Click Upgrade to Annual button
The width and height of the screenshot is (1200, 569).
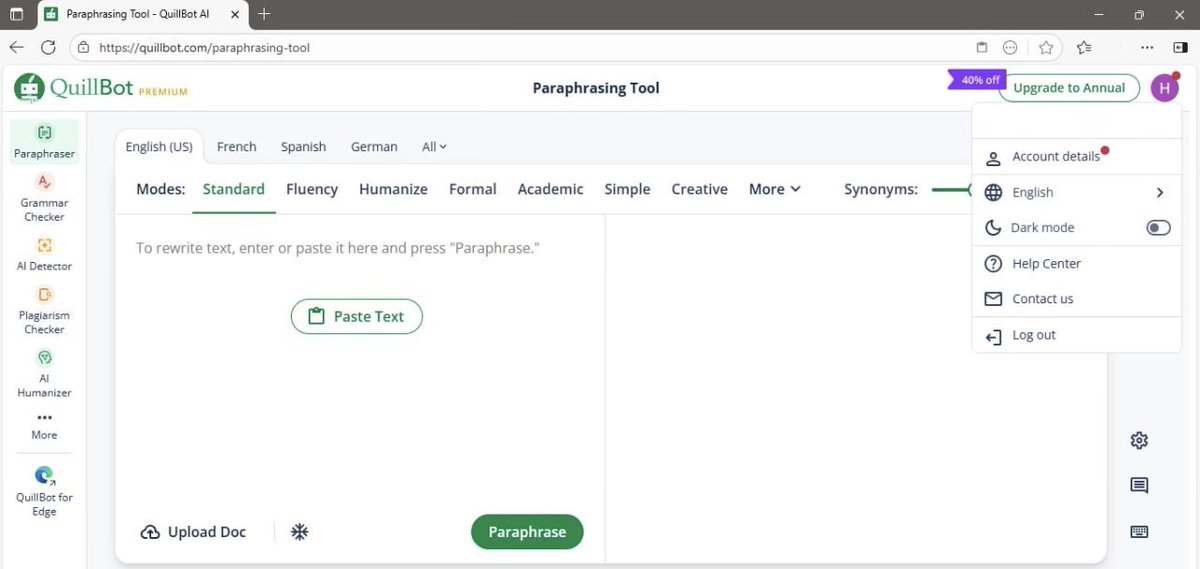click(x=1069, y=88)
